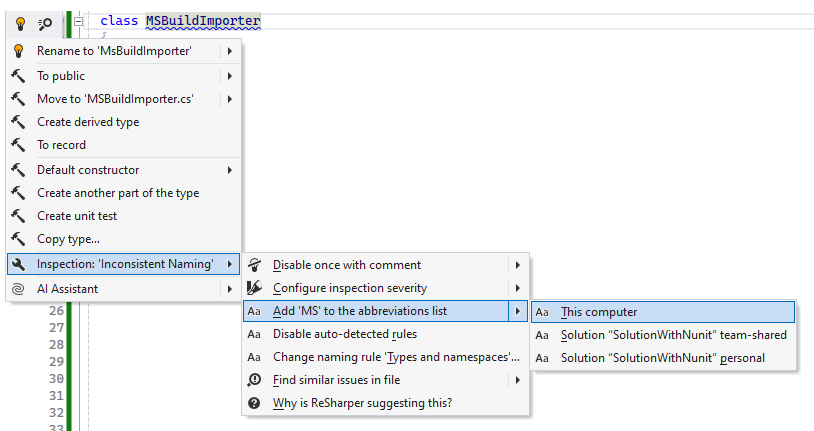
Task: Click the Find similar issues icon
Action: click(254, 380)
